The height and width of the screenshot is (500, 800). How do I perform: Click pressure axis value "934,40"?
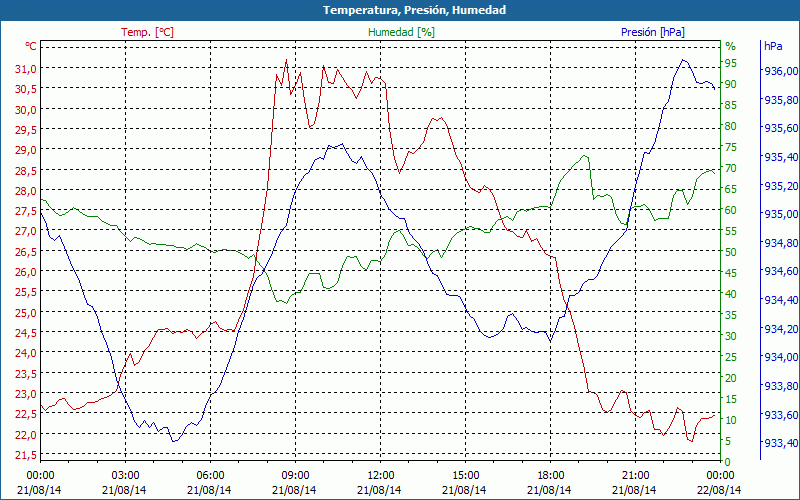pos(780,299)
